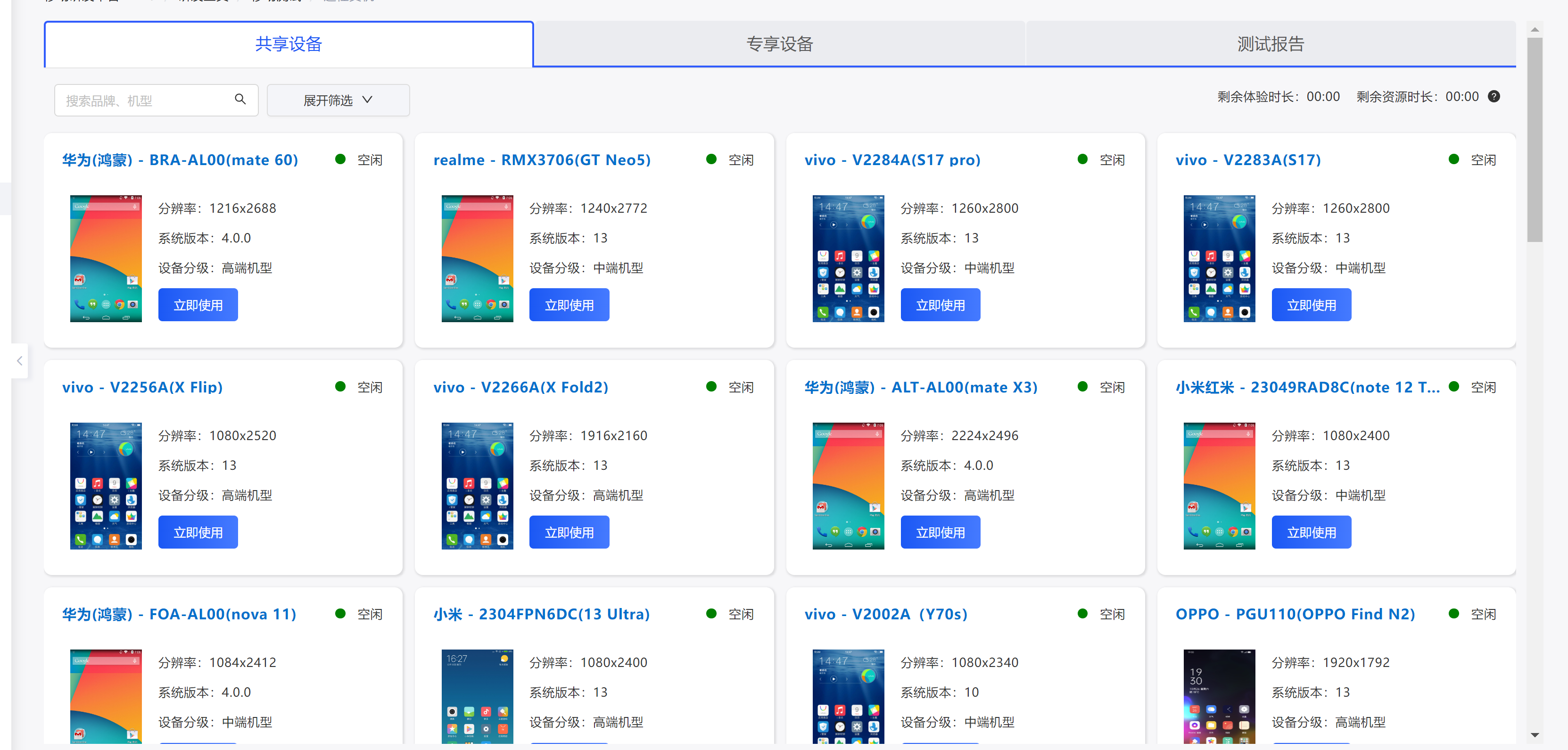Click the page vertical scrollbar thumb

[x=1535, y=140]
